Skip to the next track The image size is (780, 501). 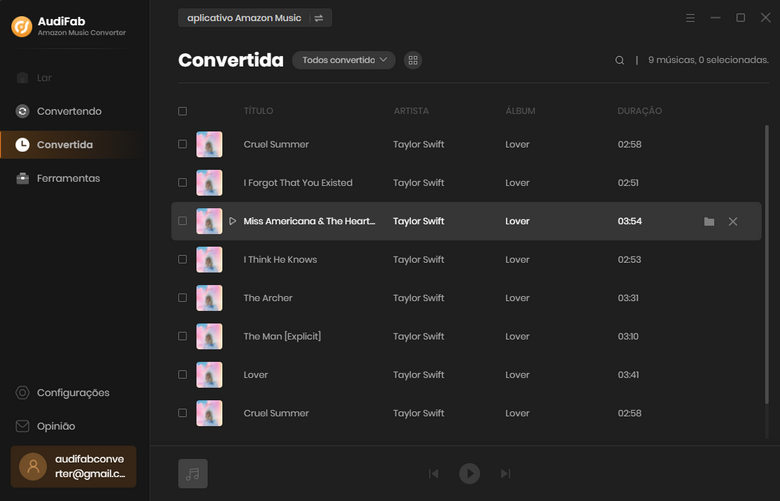(505, 473)
